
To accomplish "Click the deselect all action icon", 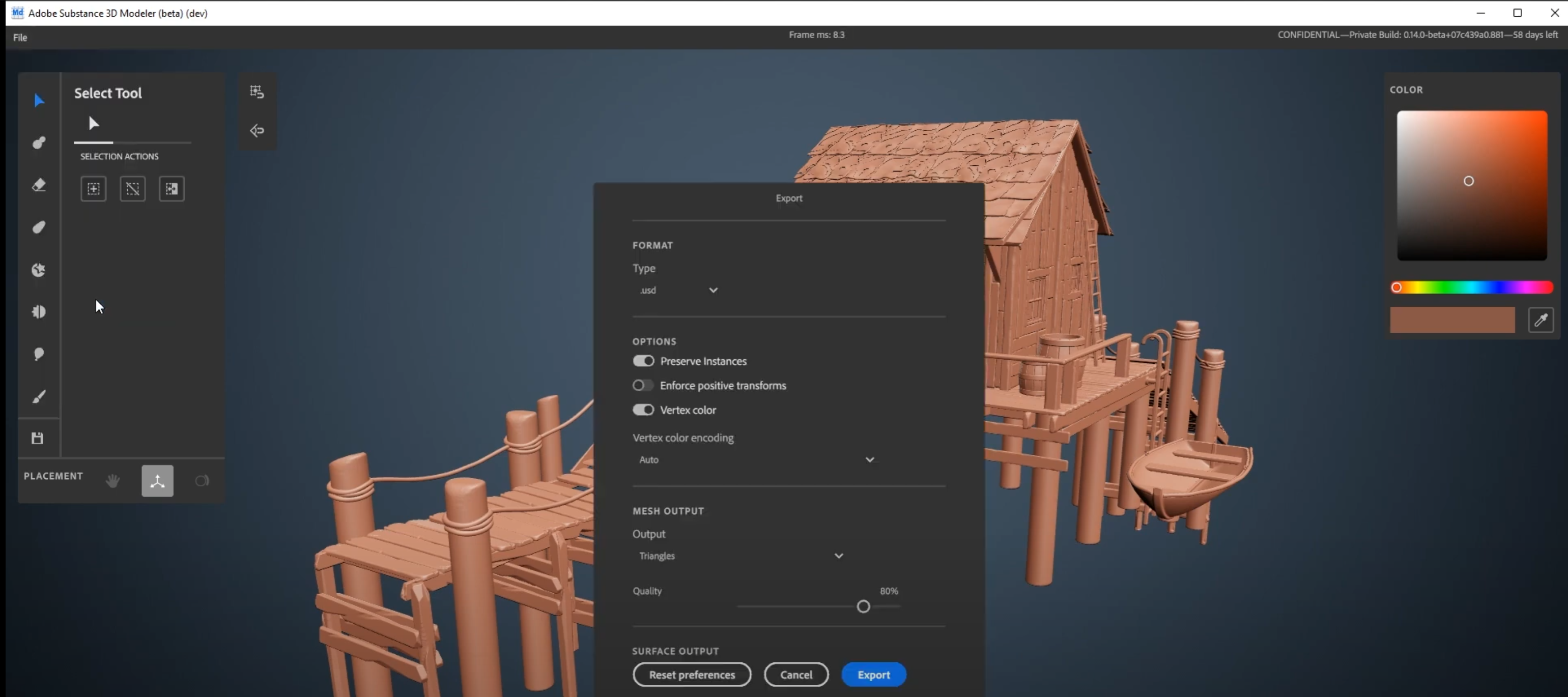I will (133, 189).
